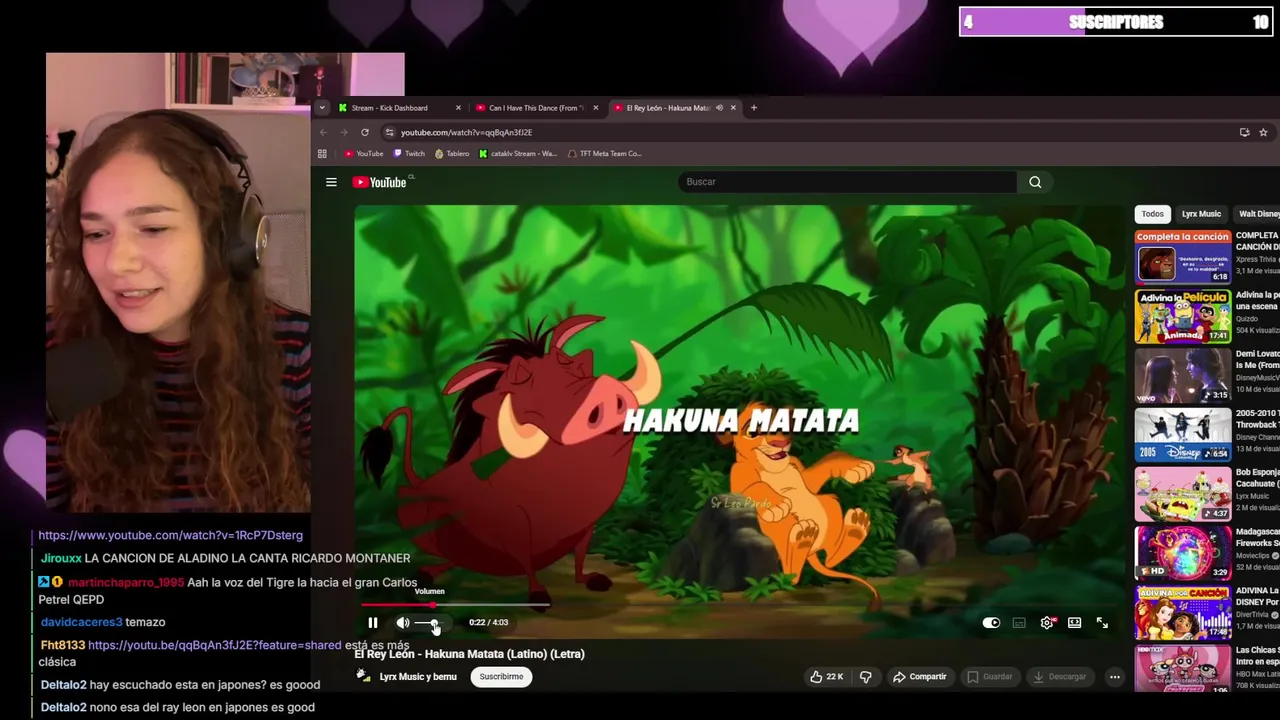The height and width of the screenshot is (720, 1280).
Task: Subscribe with the Suscribirme button
Action: coord(501,676)
